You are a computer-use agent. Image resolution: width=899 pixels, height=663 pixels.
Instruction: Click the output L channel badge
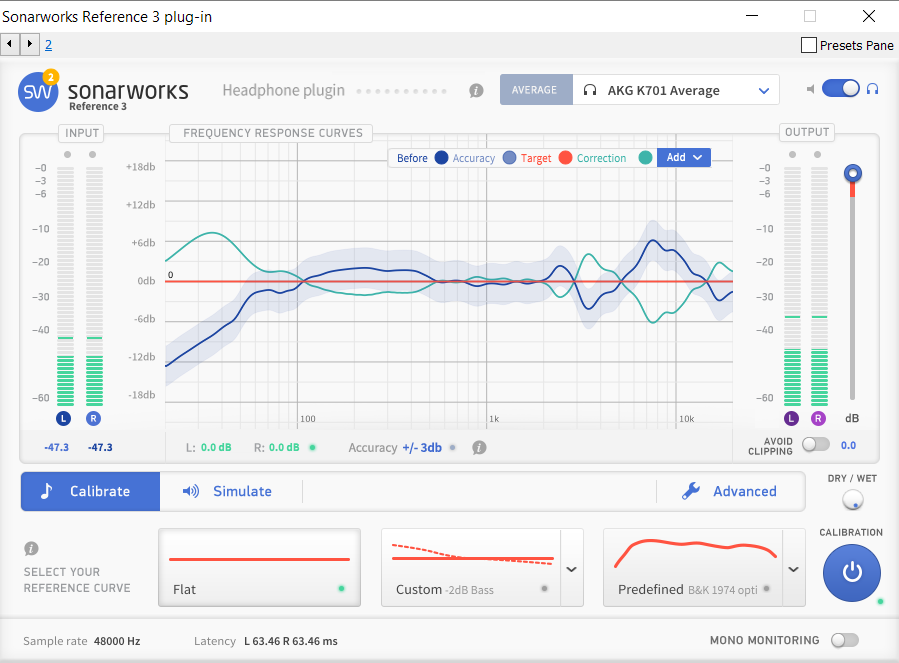pyautogui.click(x=791, y=418)
